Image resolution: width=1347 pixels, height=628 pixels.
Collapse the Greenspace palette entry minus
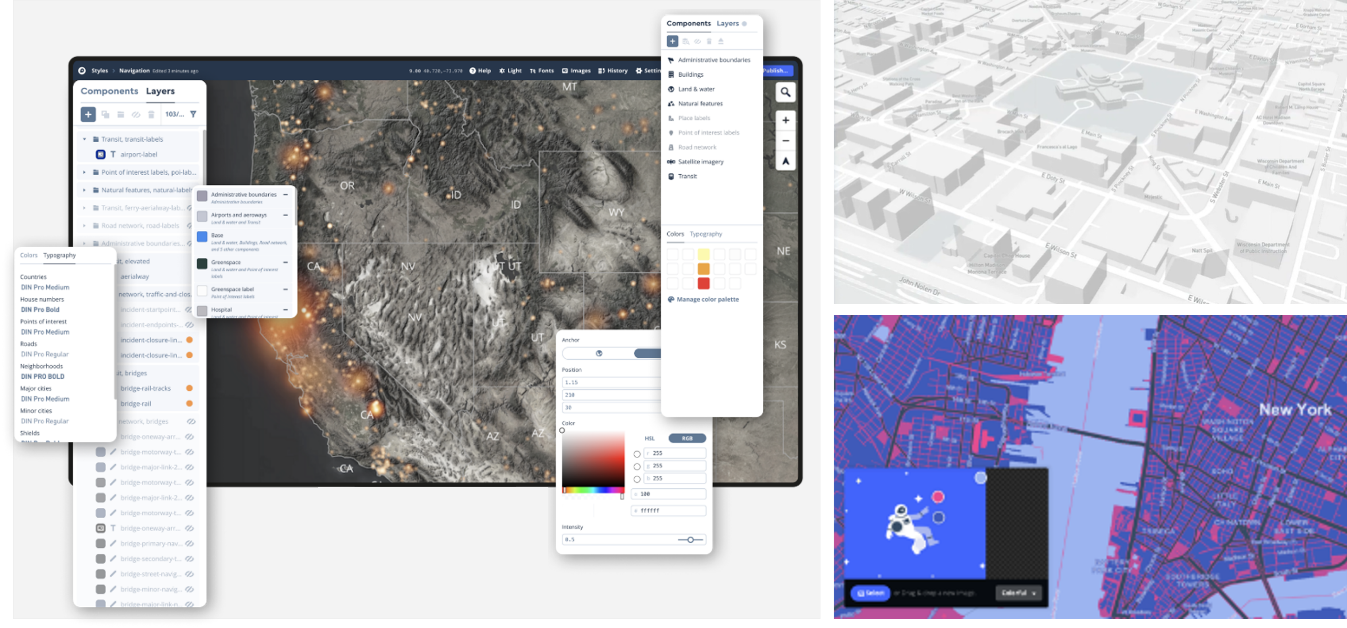[x=285, y=262]
